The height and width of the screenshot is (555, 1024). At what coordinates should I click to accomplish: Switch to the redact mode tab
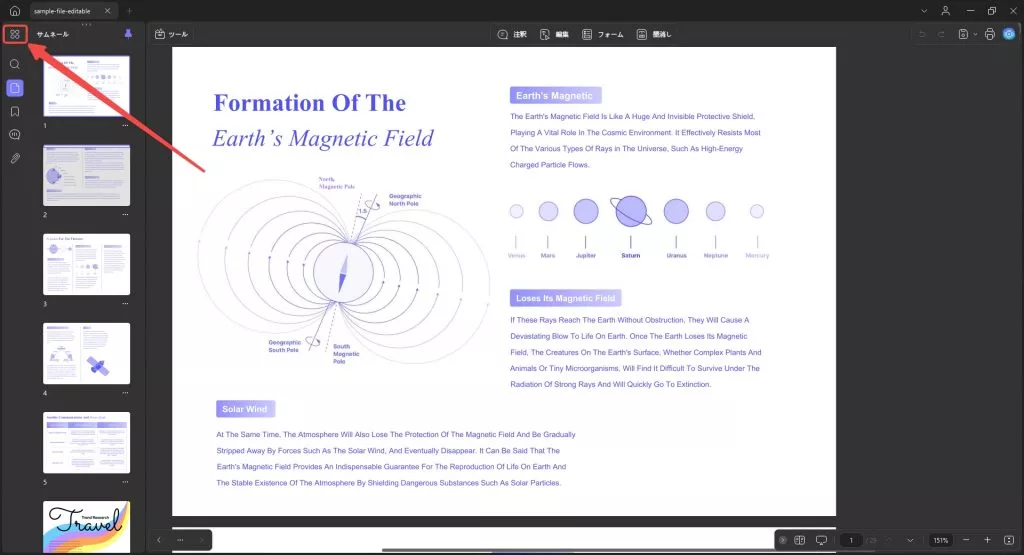coord(654,34)
